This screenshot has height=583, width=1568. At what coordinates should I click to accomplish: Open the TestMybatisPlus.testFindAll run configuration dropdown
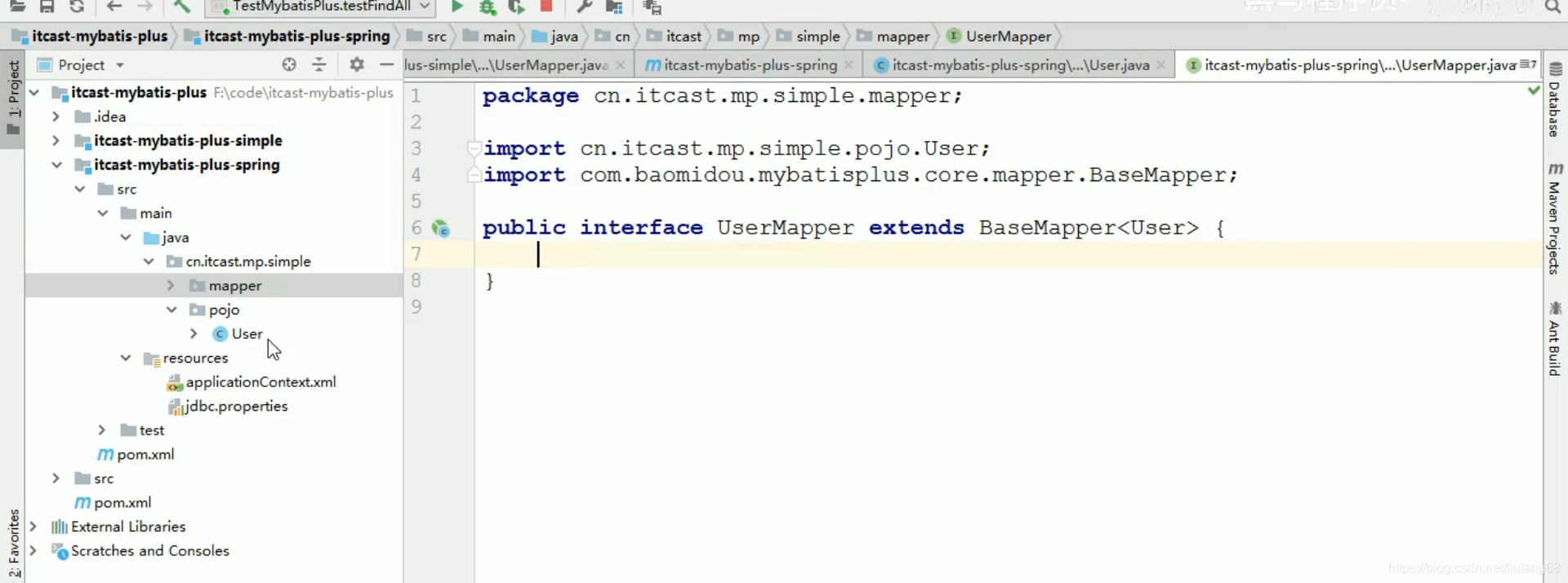pos(320,7)
